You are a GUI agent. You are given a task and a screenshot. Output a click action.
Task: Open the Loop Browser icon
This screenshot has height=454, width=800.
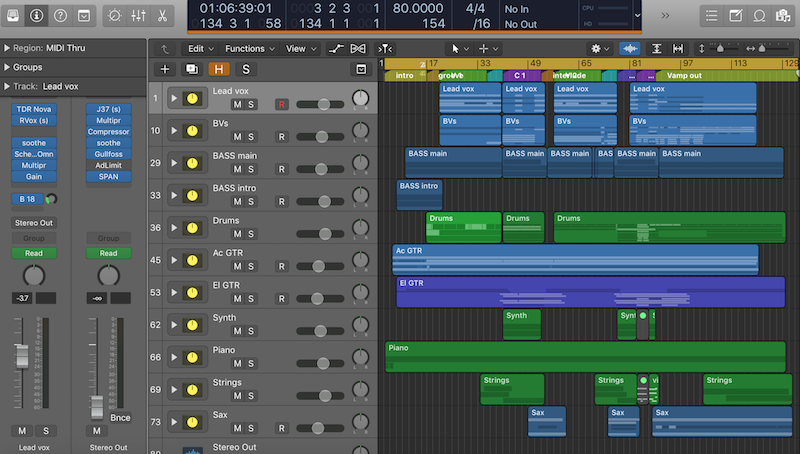(x=760, y=16)
